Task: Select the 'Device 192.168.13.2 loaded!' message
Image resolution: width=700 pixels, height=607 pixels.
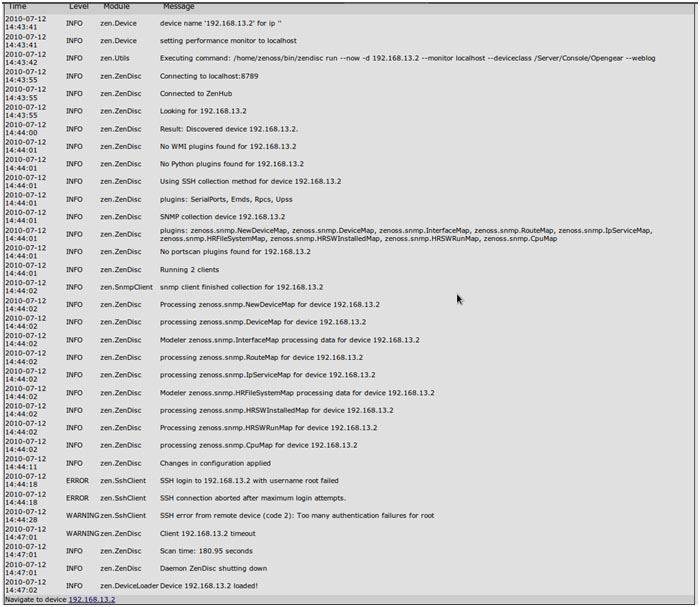Action: (x=209, y=586)
